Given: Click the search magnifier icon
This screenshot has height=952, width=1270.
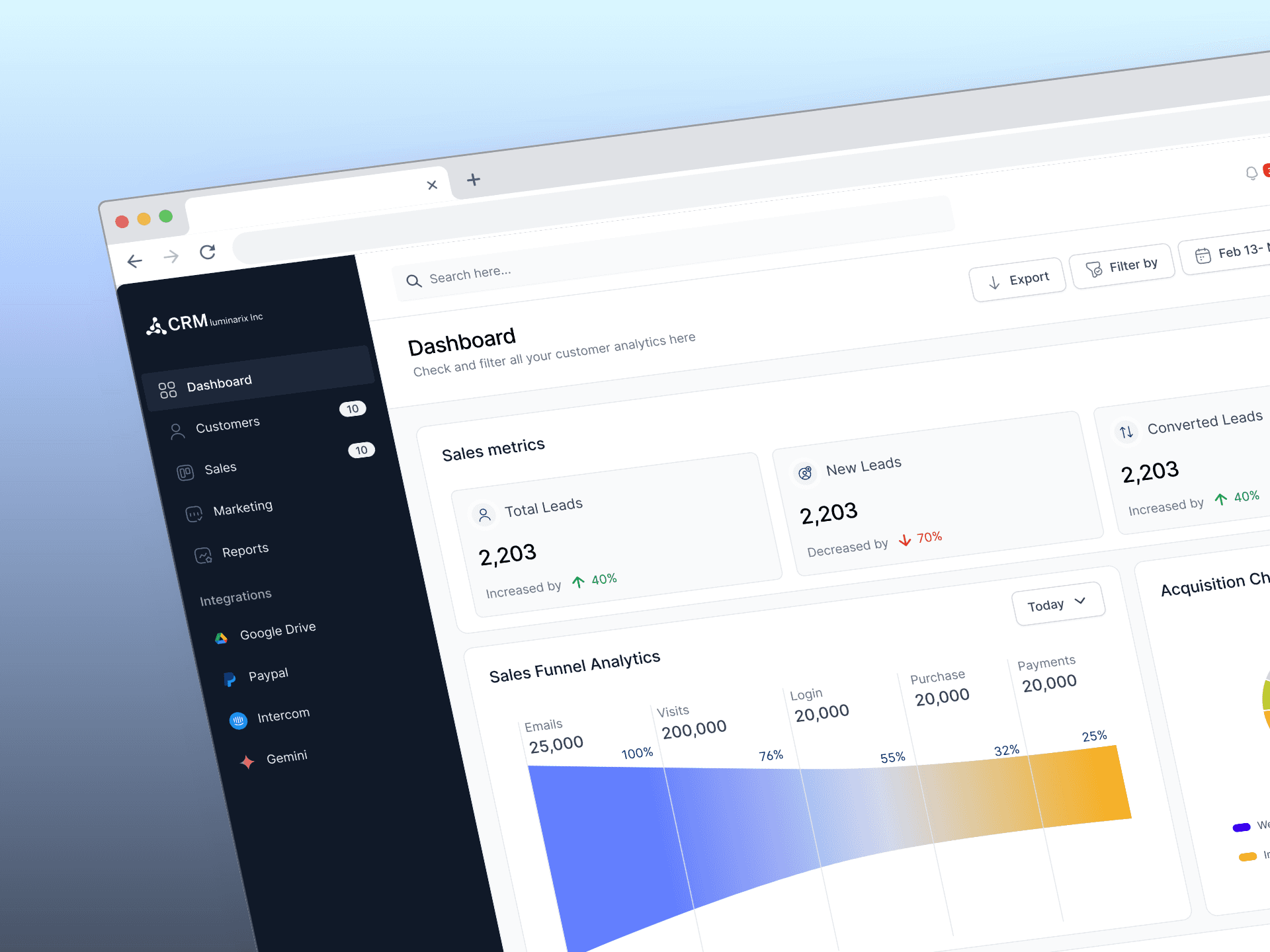Looking at the screenshot, I should [413, 281].
